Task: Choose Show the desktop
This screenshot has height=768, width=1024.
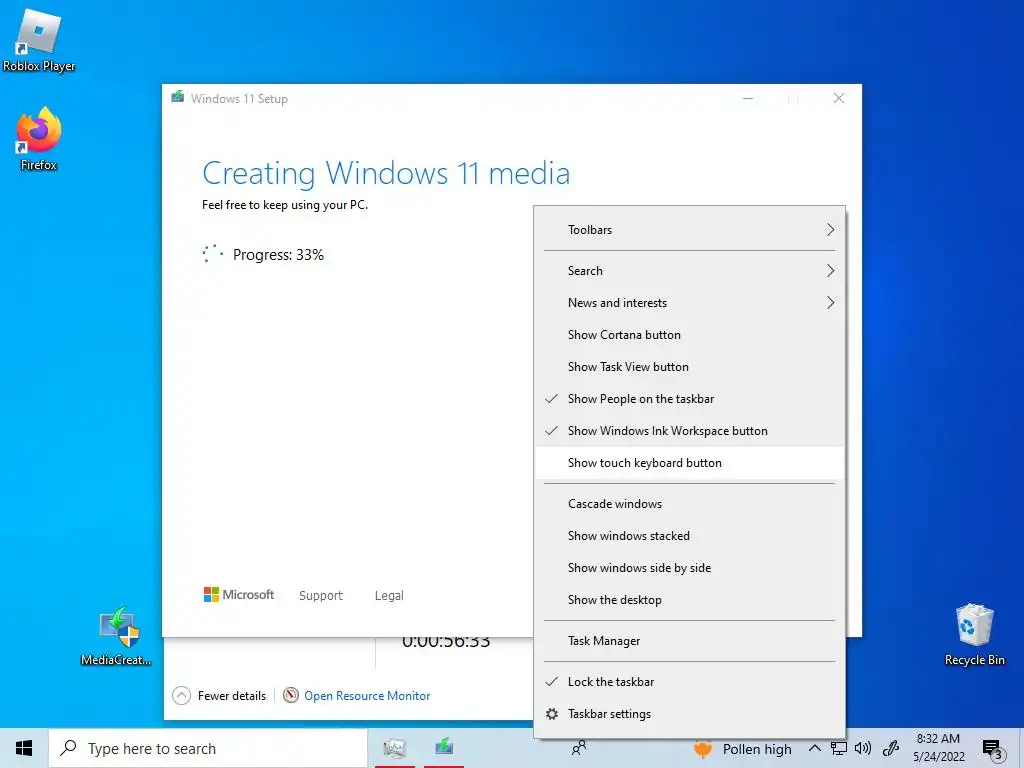Action: tap(690, 600)
